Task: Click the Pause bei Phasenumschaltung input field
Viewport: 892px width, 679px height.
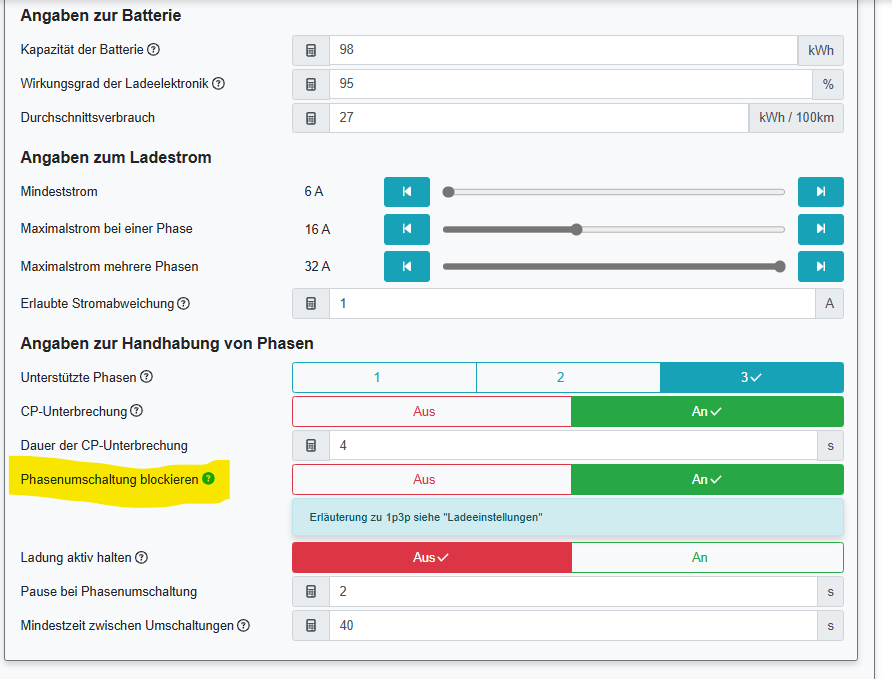Action: [x=572, y=591]
